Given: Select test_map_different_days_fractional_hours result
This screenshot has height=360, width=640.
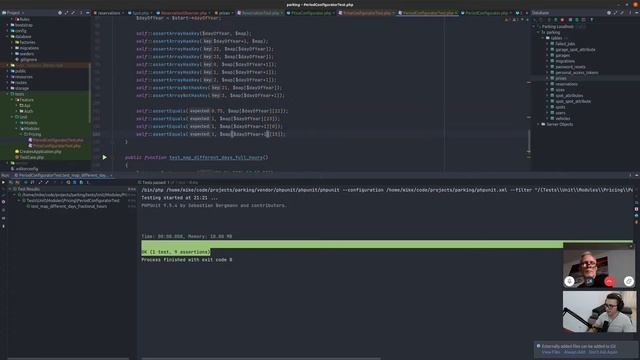Looking at the screenshot, I should pyautogui.click(x=69, y=207).
